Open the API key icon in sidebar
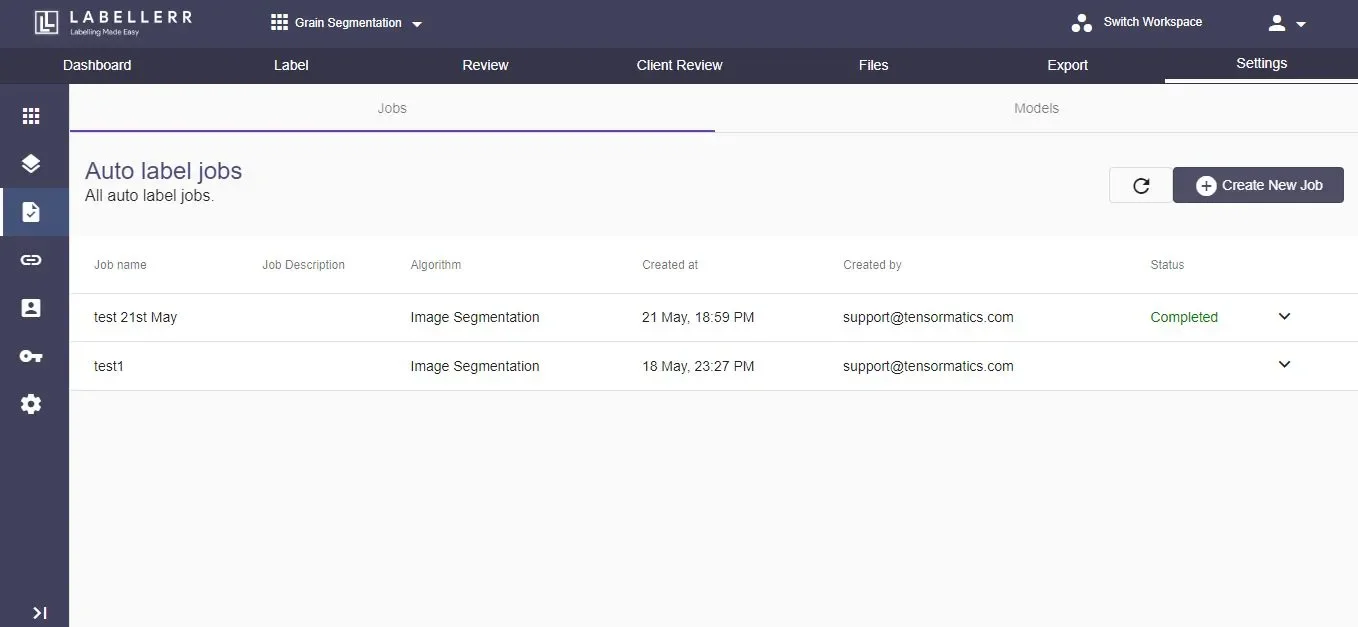This screenshot has width=1358, height=627. tap(31, 356)
